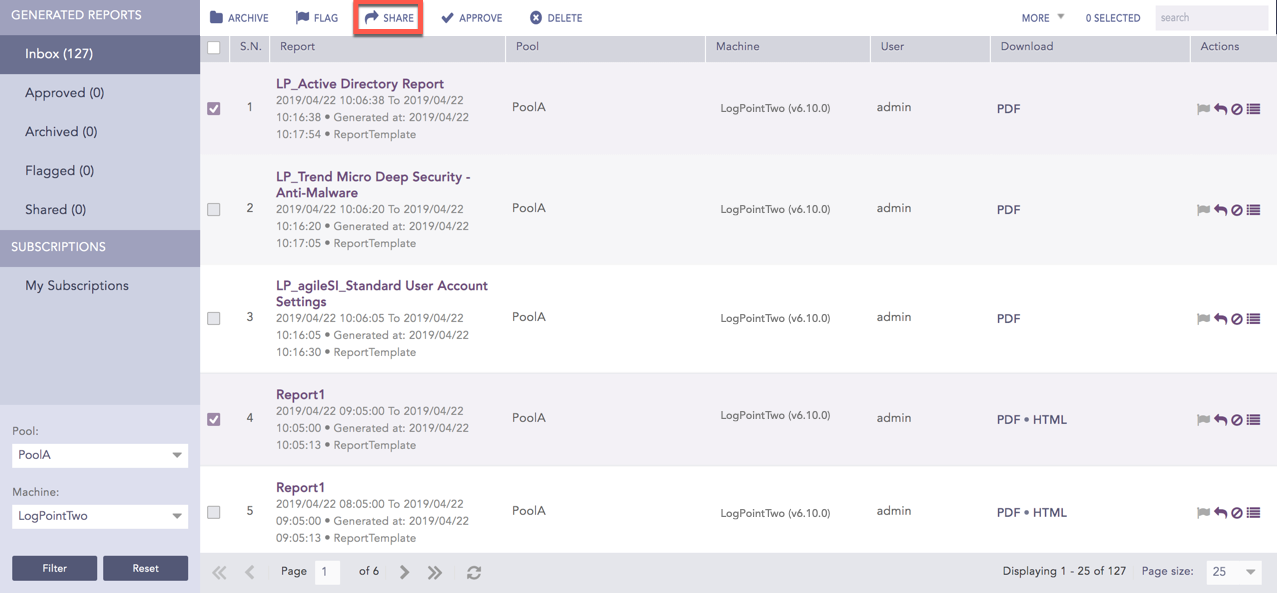Screen dimensions: 1277x593
Task: Open the Pool dropdown showing PoolA
Action: [x=99, y=455]
